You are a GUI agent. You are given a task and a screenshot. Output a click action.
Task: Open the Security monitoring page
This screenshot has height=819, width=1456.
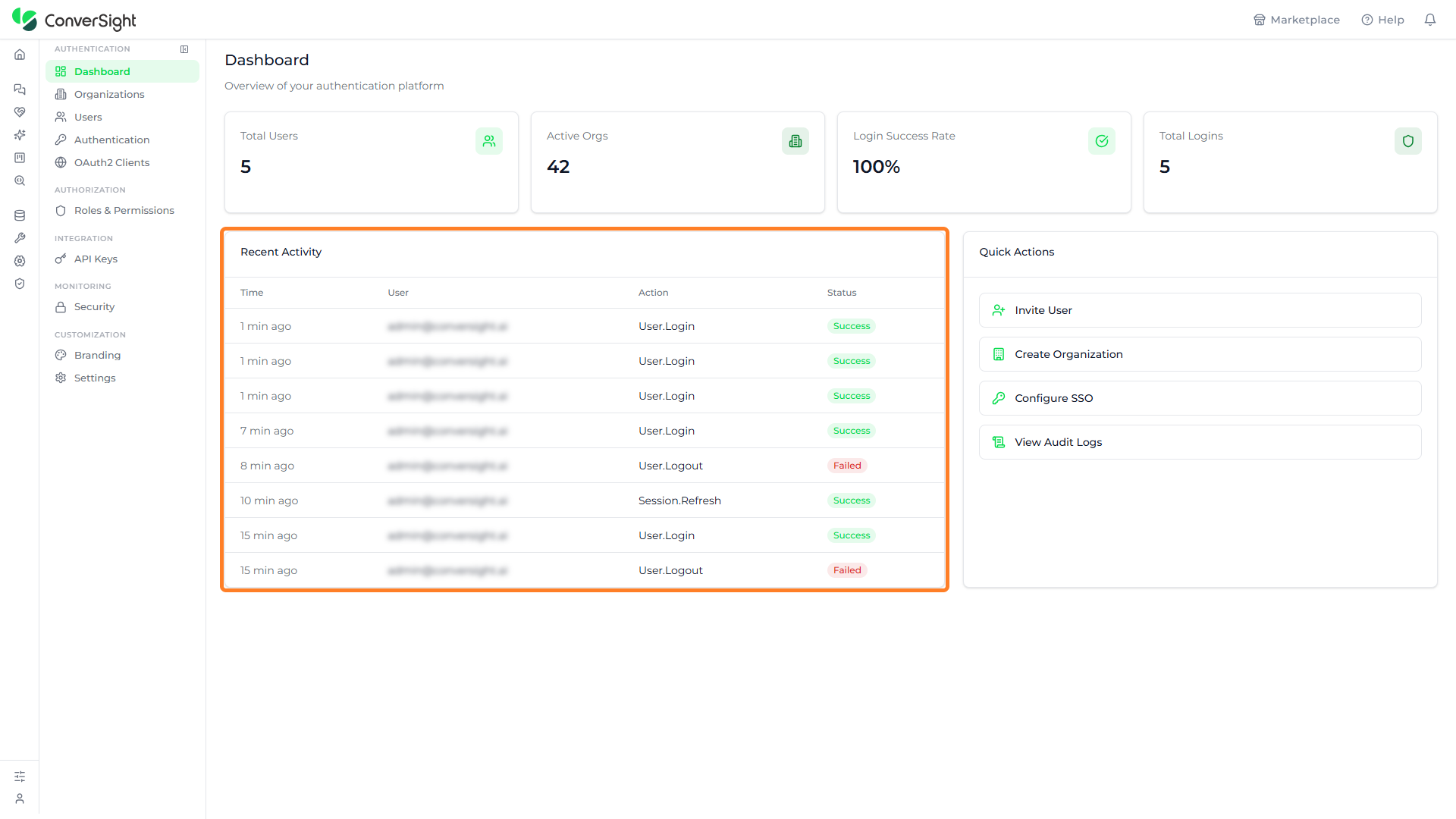(122, 306)
